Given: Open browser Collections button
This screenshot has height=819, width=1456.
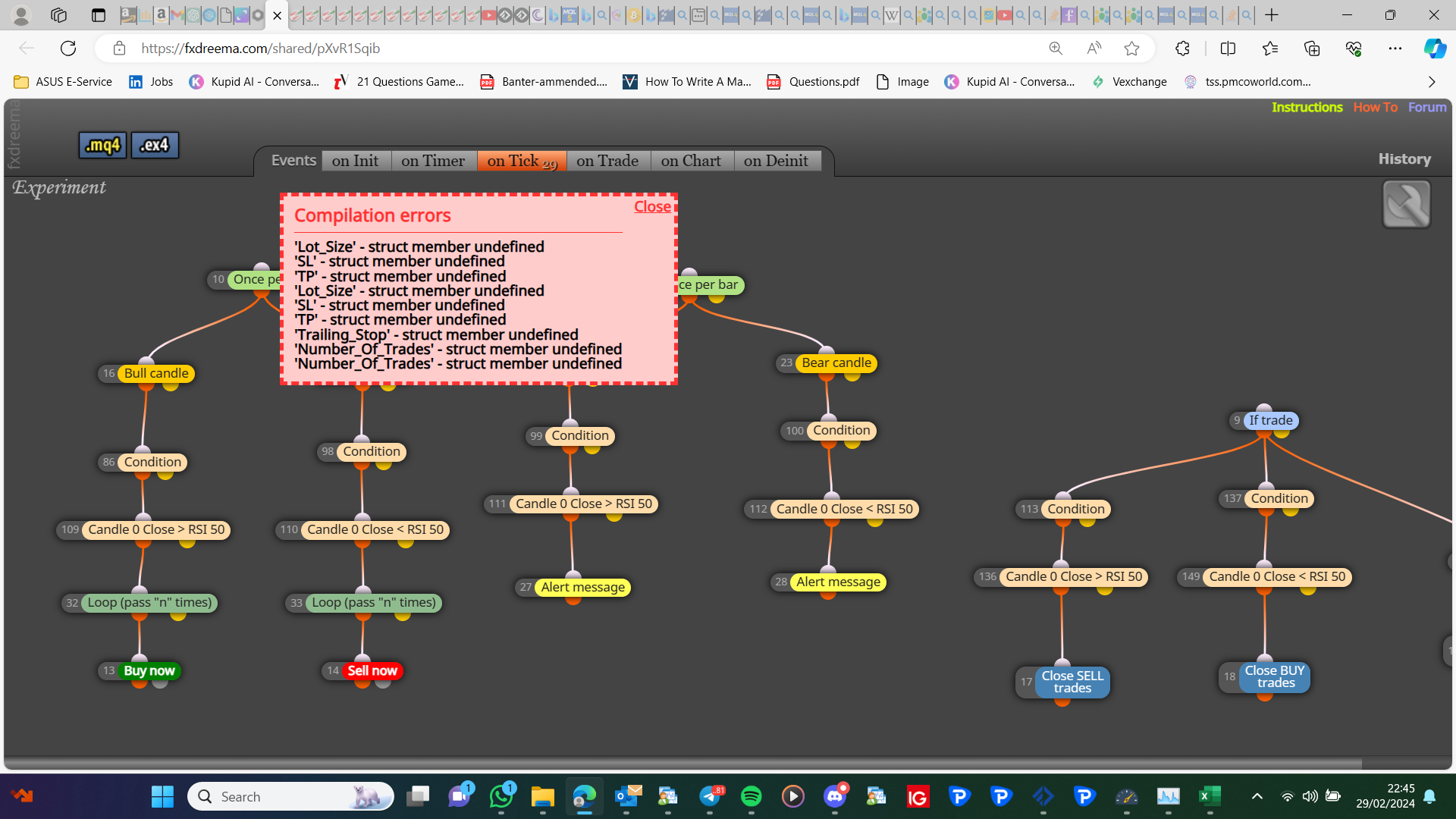Looking at the screenshot, I should pyautogui.click(x=1311, y=49).
